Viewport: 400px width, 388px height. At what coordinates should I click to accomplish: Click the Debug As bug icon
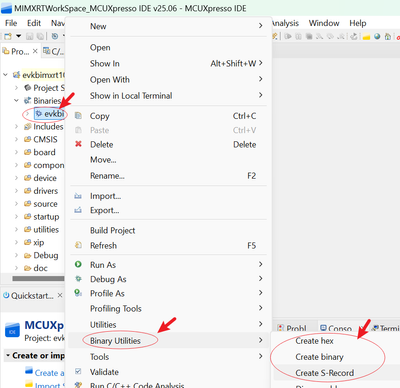click(78, 279)
